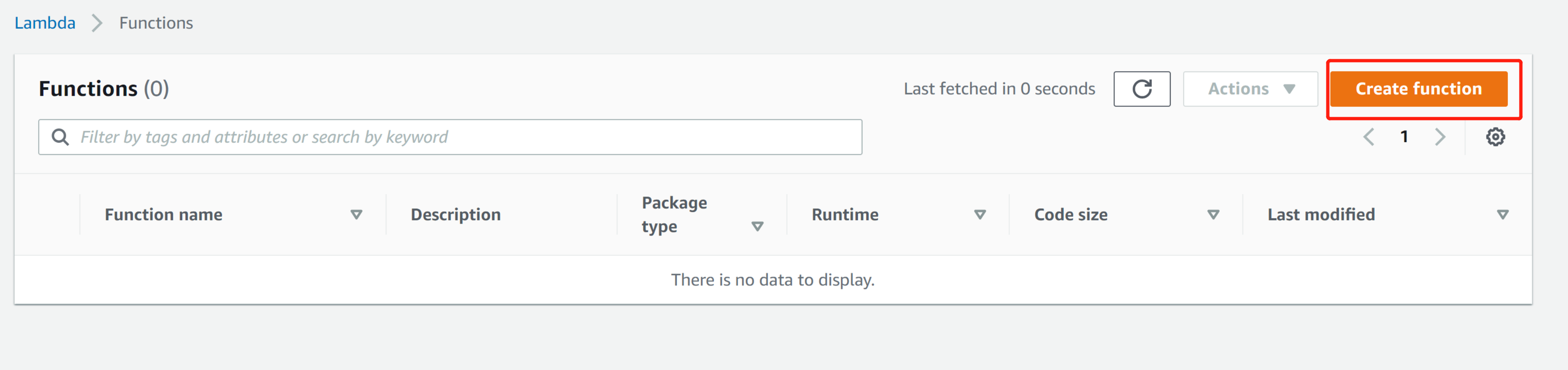Click the Functions breadcrumb item
The height and width of the screenshot is (370, 1568).
(x=156, y=23)
